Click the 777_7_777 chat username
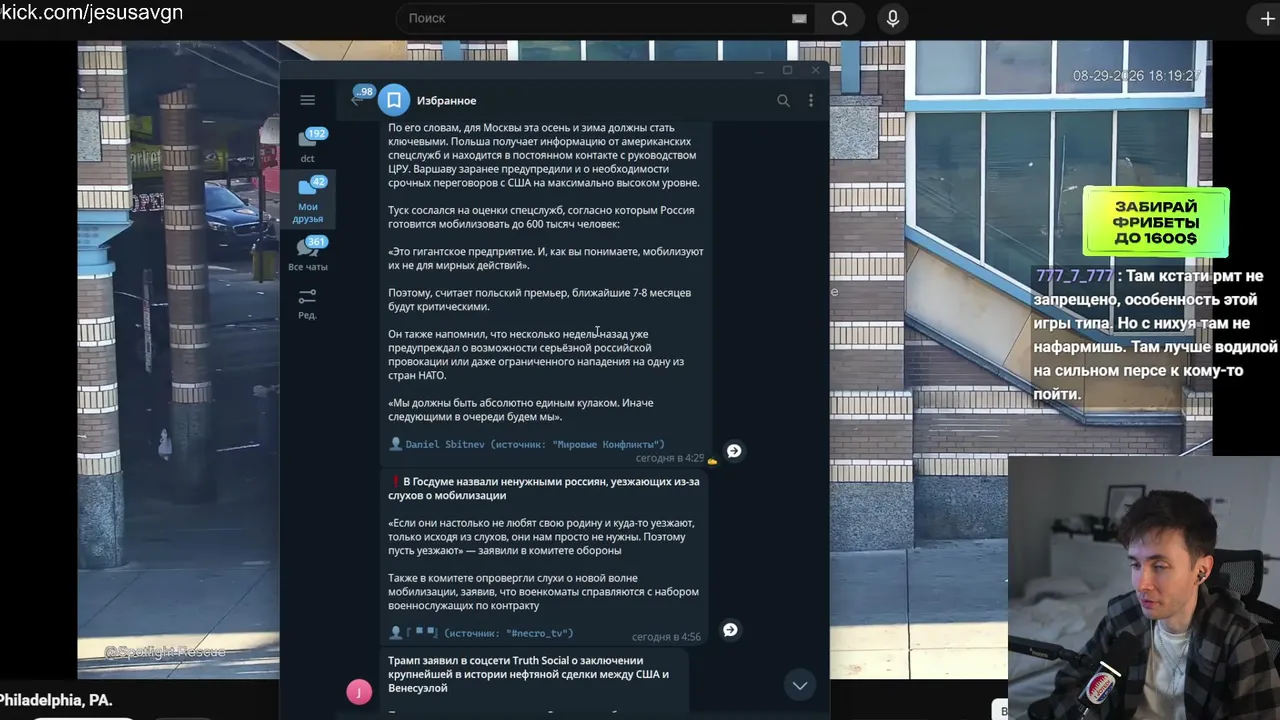Screen dimensions: 1280x720 click(1074, 276)
